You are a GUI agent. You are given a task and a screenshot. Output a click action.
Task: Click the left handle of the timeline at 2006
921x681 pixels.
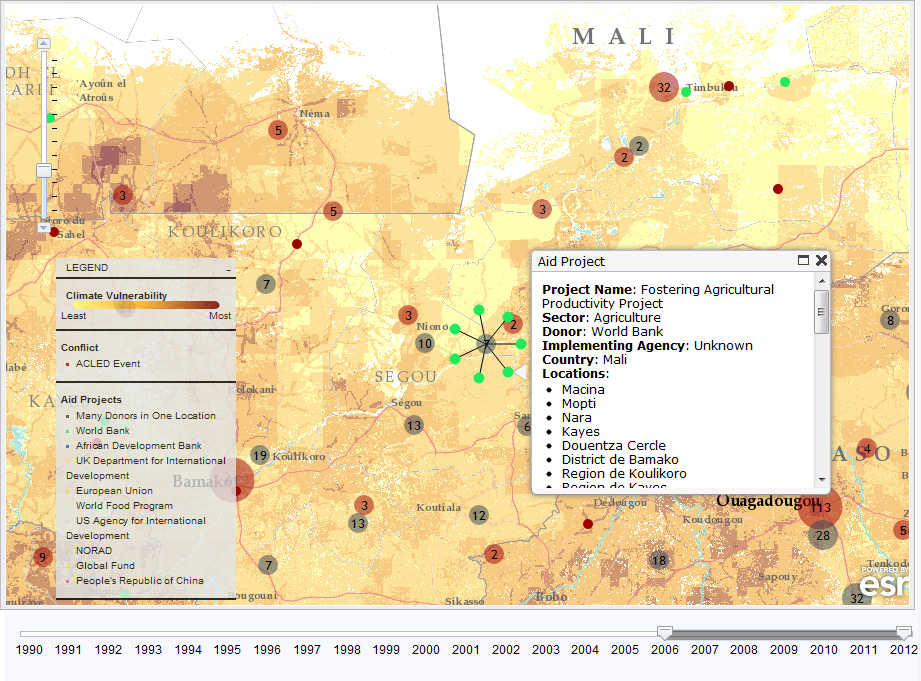coord(664,632)
